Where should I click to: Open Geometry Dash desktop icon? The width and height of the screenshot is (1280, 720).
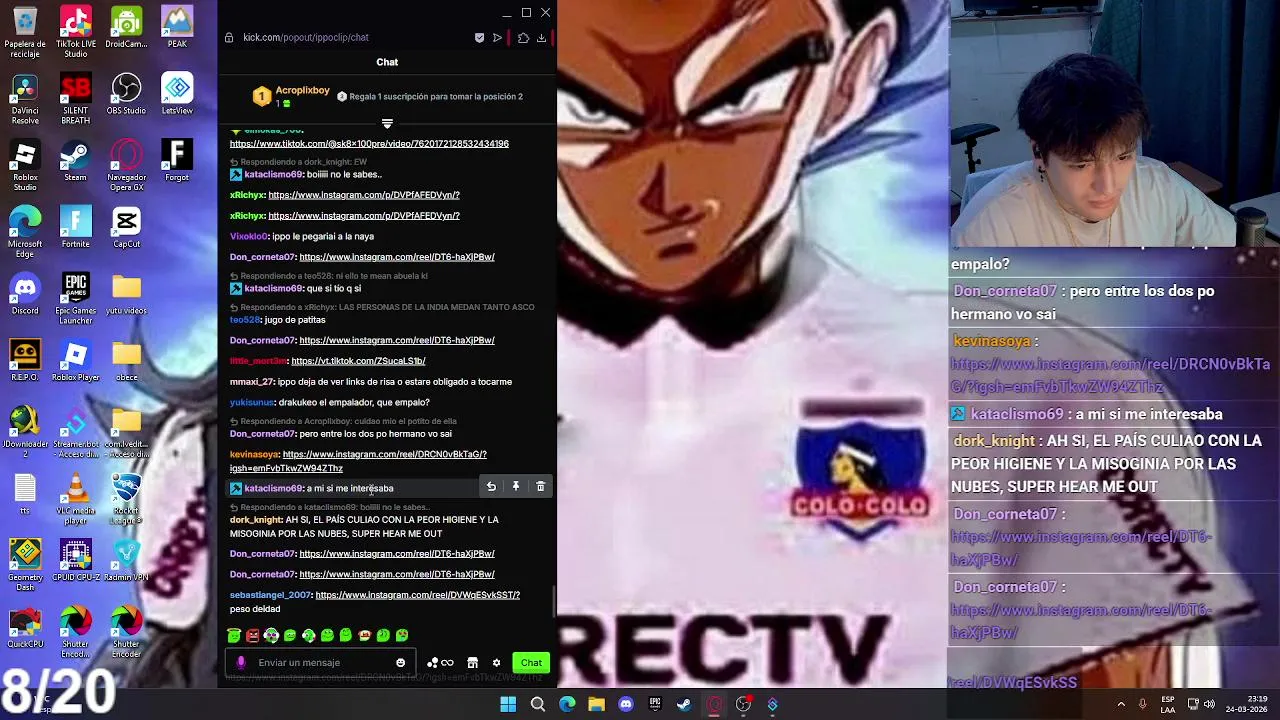(25, 565)
